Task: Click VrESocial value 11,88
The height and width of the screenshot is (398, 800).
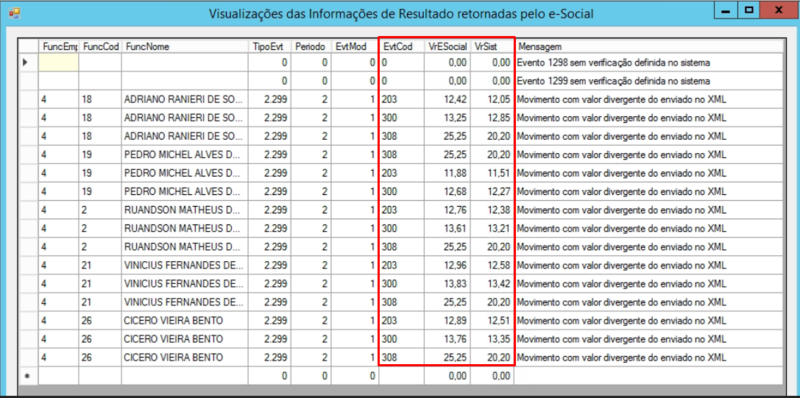Action: (x=456, y=173)
